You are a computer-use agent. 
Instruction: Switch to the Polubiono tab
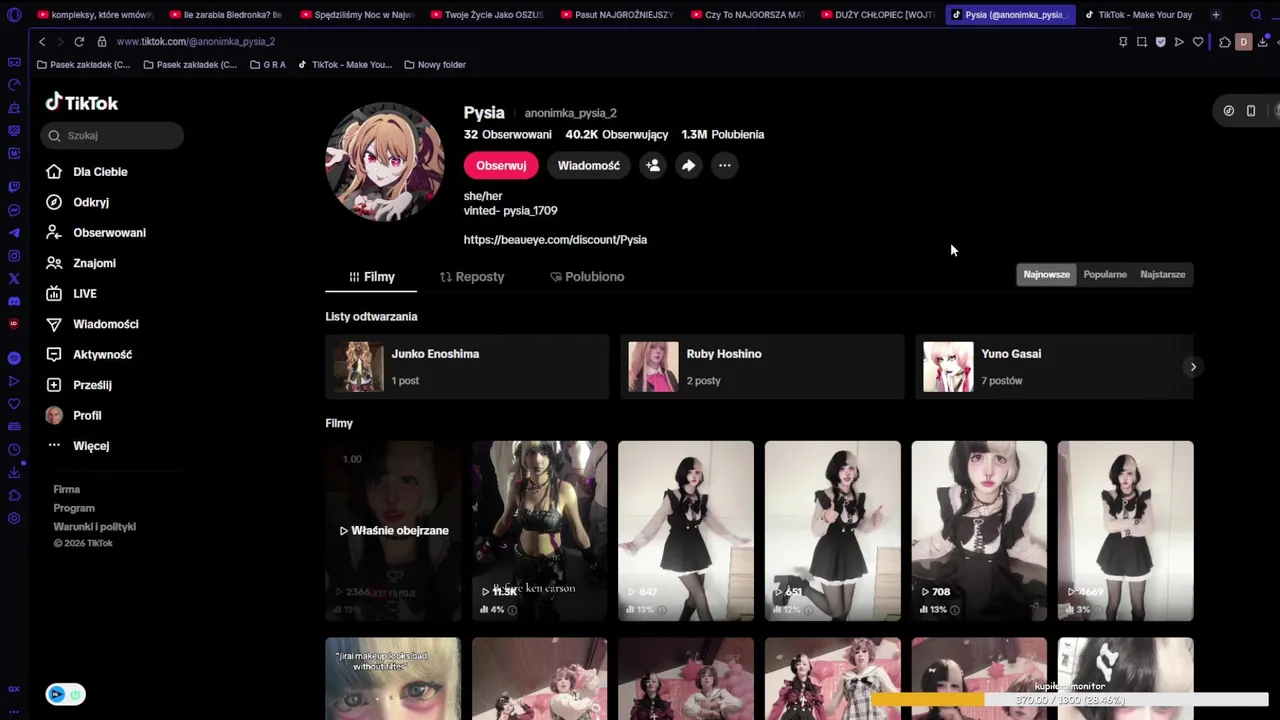click(x=587, y=277)
